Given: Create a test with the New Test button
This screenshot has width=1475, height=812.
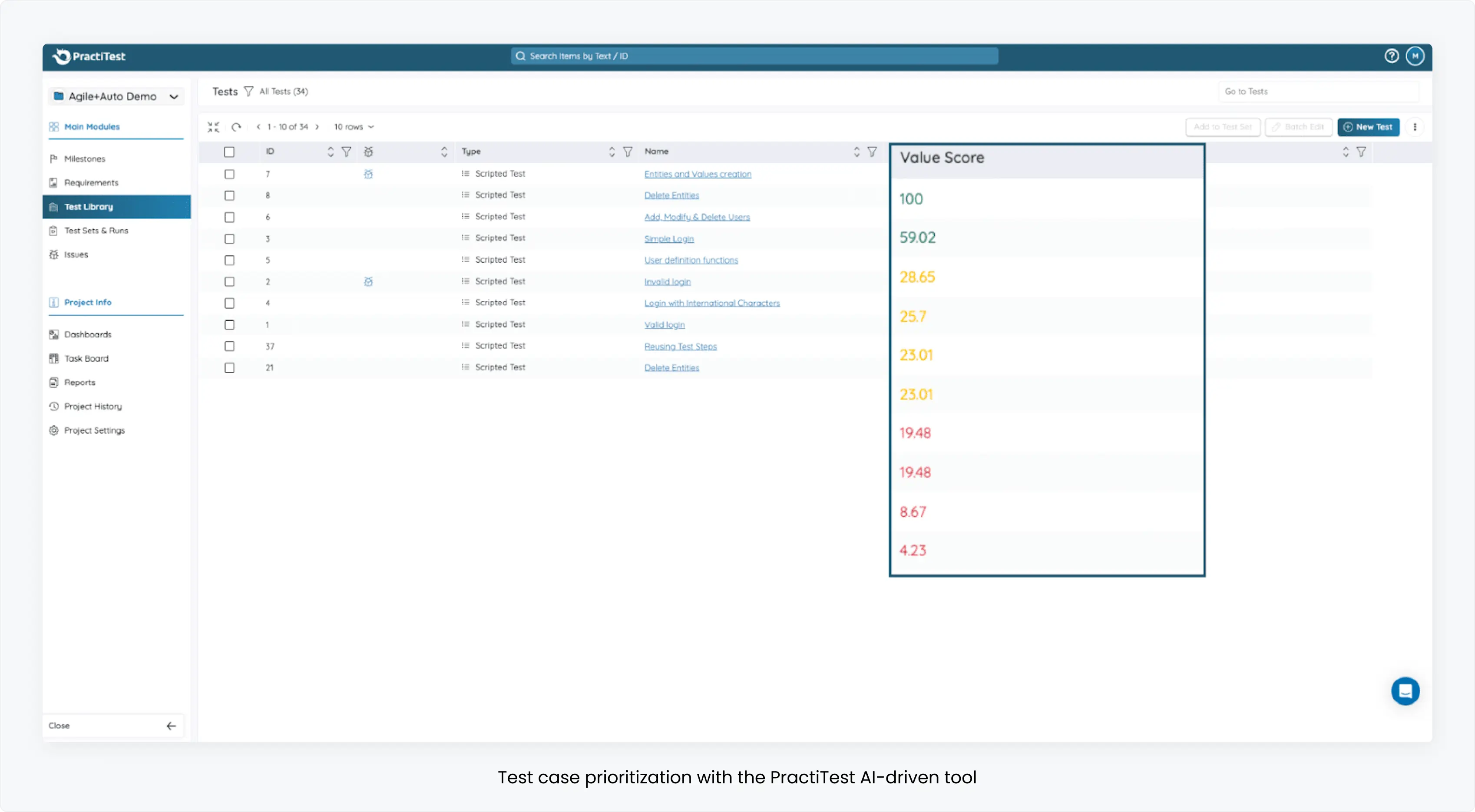Looking at the screenshot, I should 1369,126.
